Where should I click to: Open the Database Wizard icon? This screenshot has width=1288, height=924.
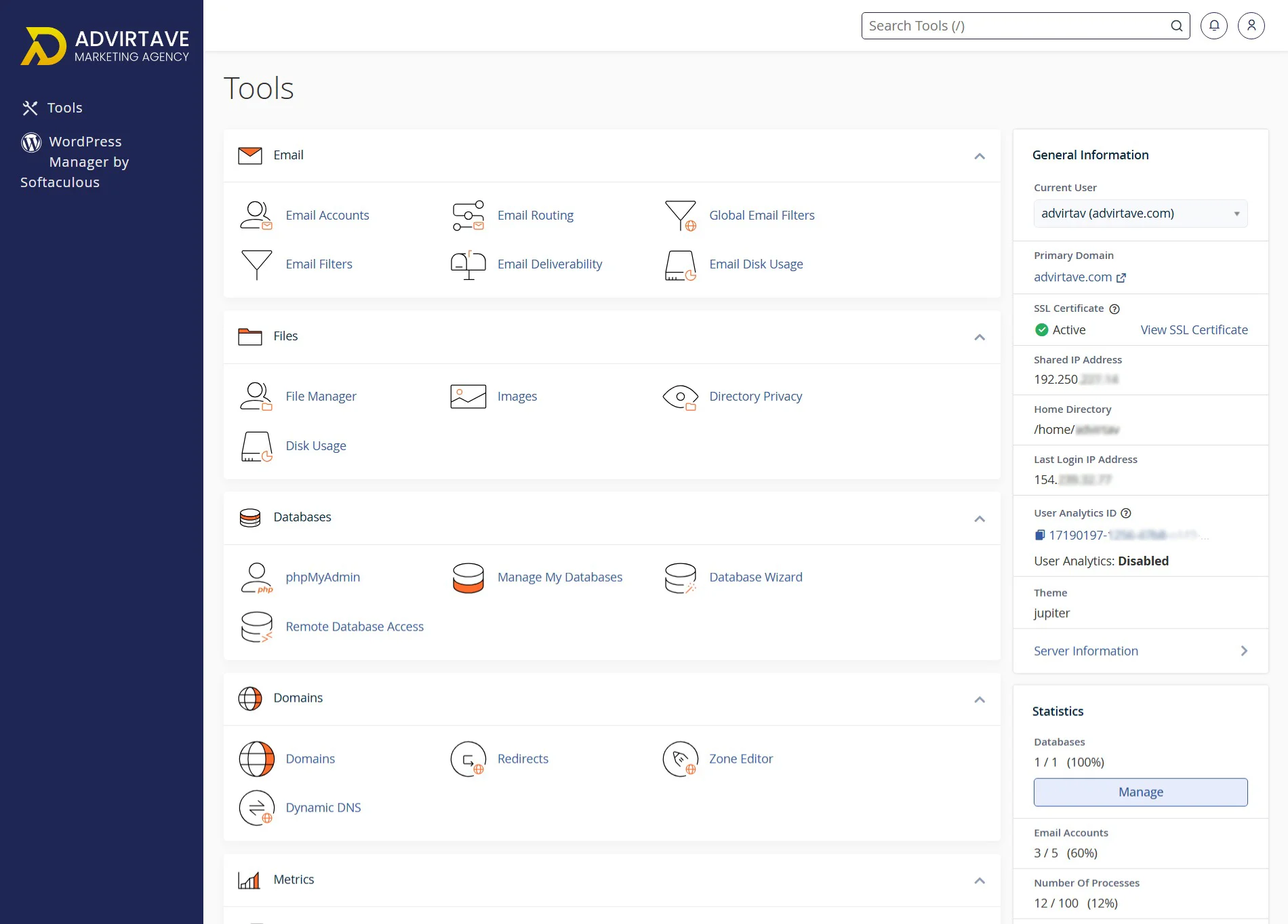click(681, 578)
